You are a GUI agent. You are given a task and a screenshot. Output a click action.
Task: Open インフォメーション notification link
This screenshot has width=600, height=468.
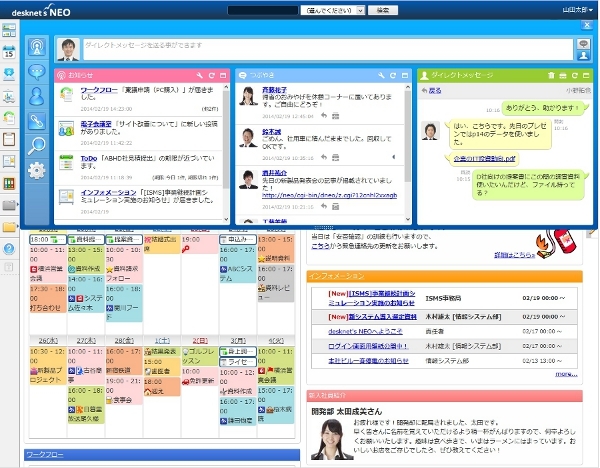[x=108, y=192]
